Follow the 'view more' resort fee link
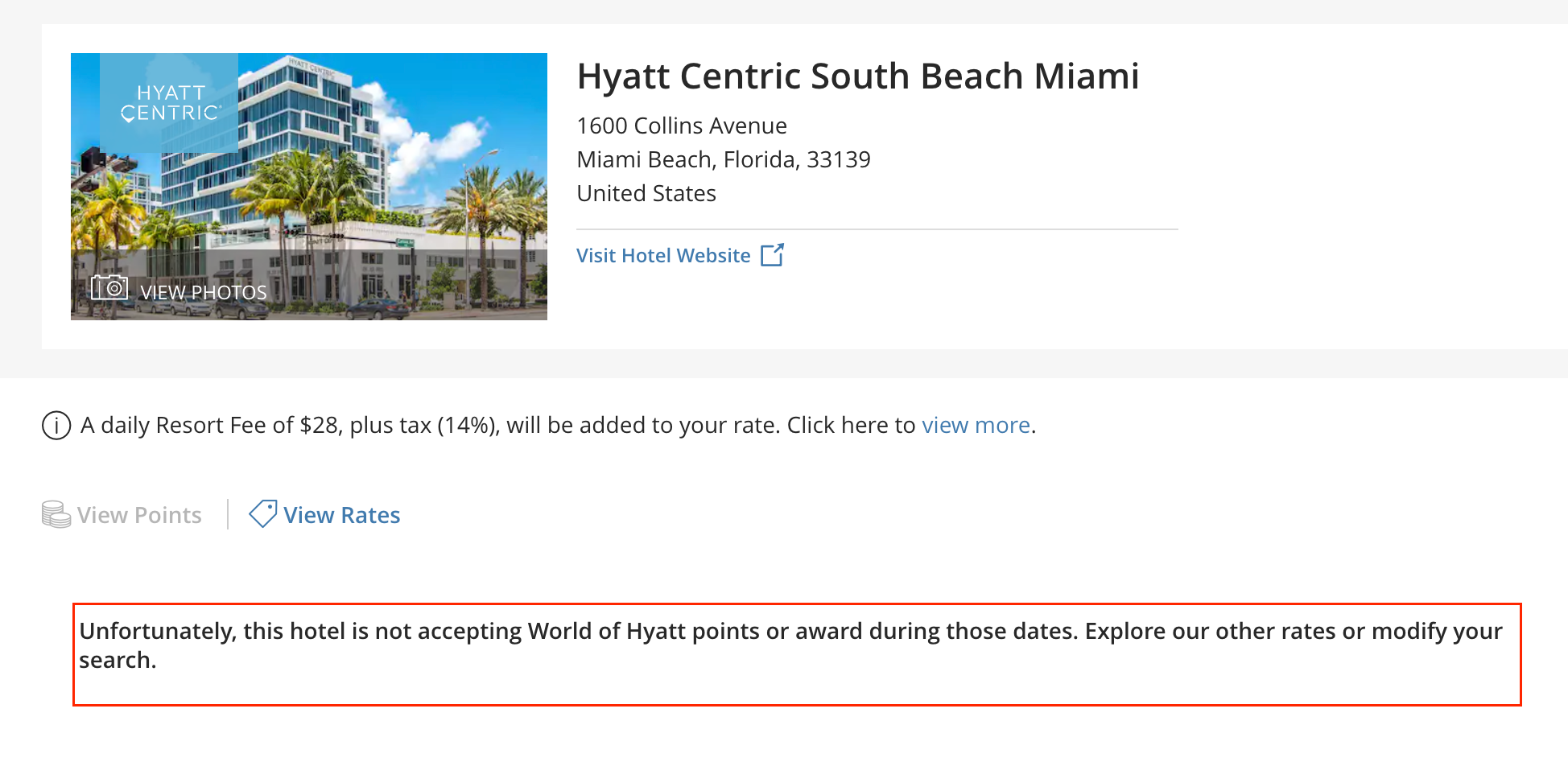The height and width of the screenshot is (758, 1568). pyautogui.click(x=976, y=425)
